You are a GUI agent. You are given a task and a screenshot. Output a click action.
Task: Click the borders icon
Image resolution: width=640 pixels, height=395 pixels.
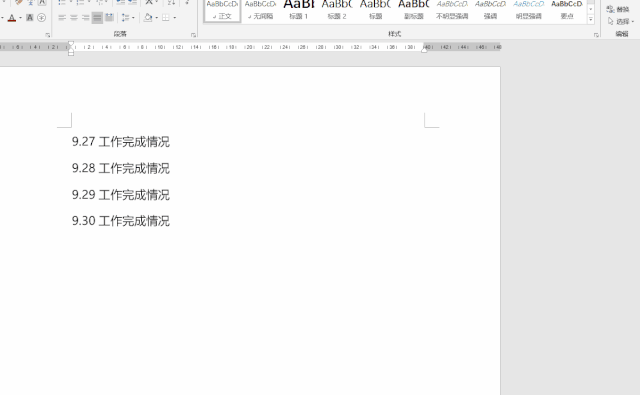165,18
